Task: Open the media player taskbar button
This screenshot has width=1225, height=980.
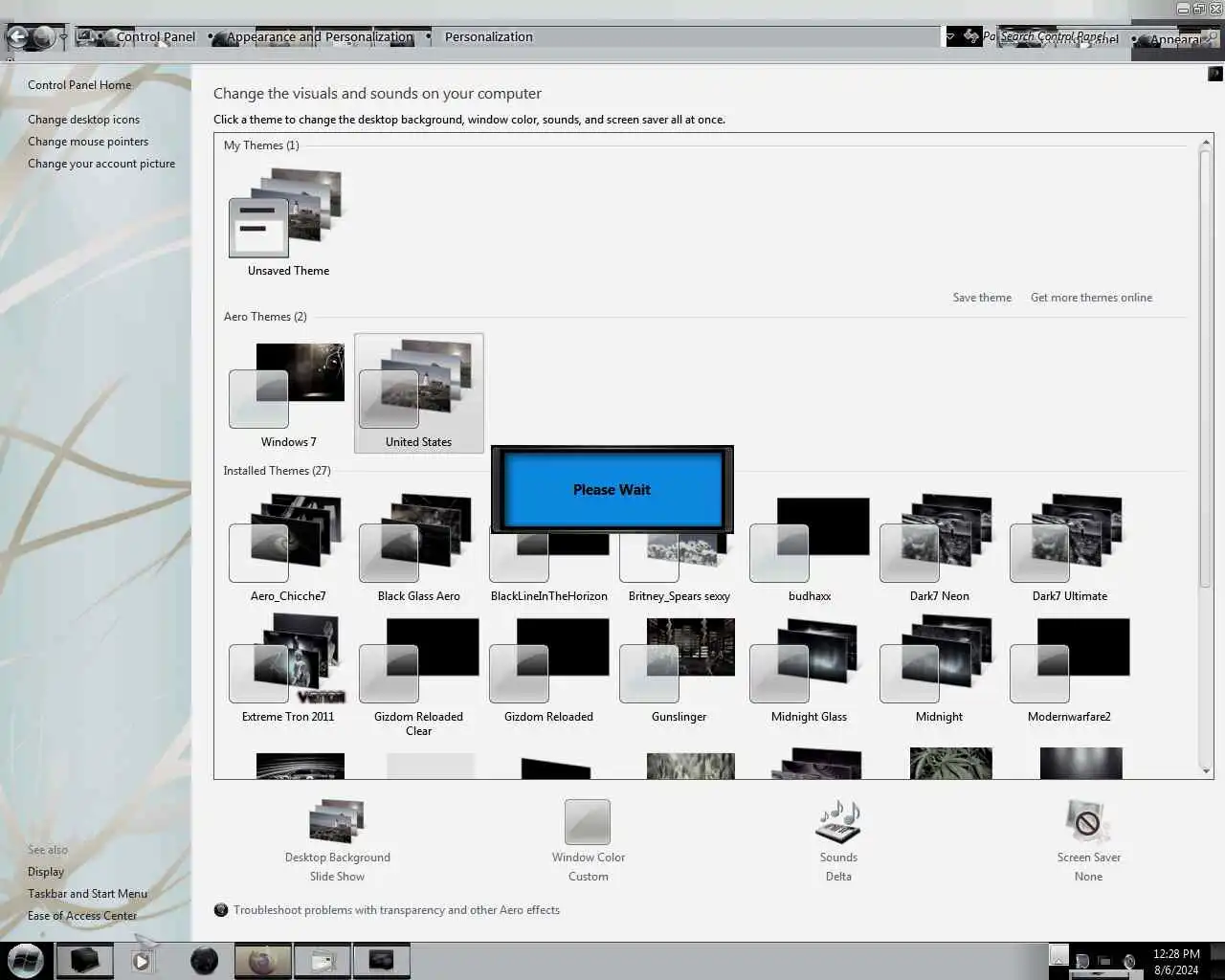Action: click(142, 961)
